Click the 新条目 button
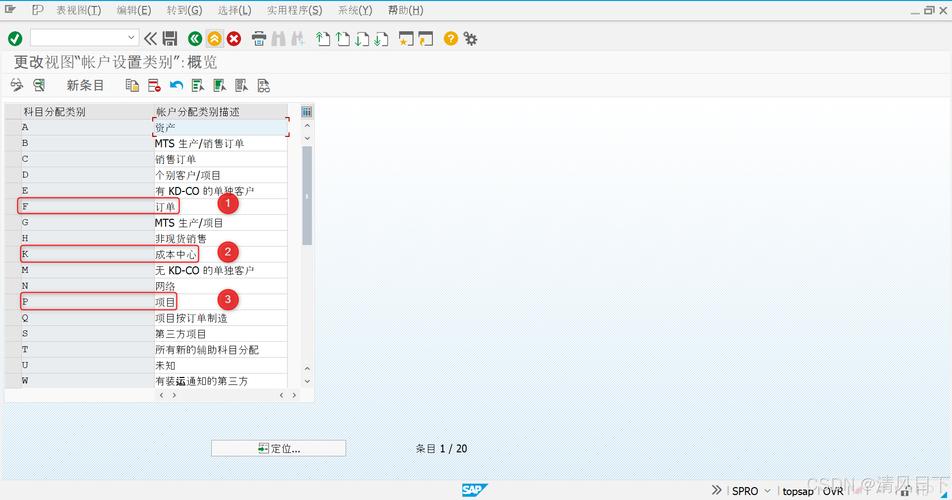Viewport: 952px width, 500px height. 85,86
